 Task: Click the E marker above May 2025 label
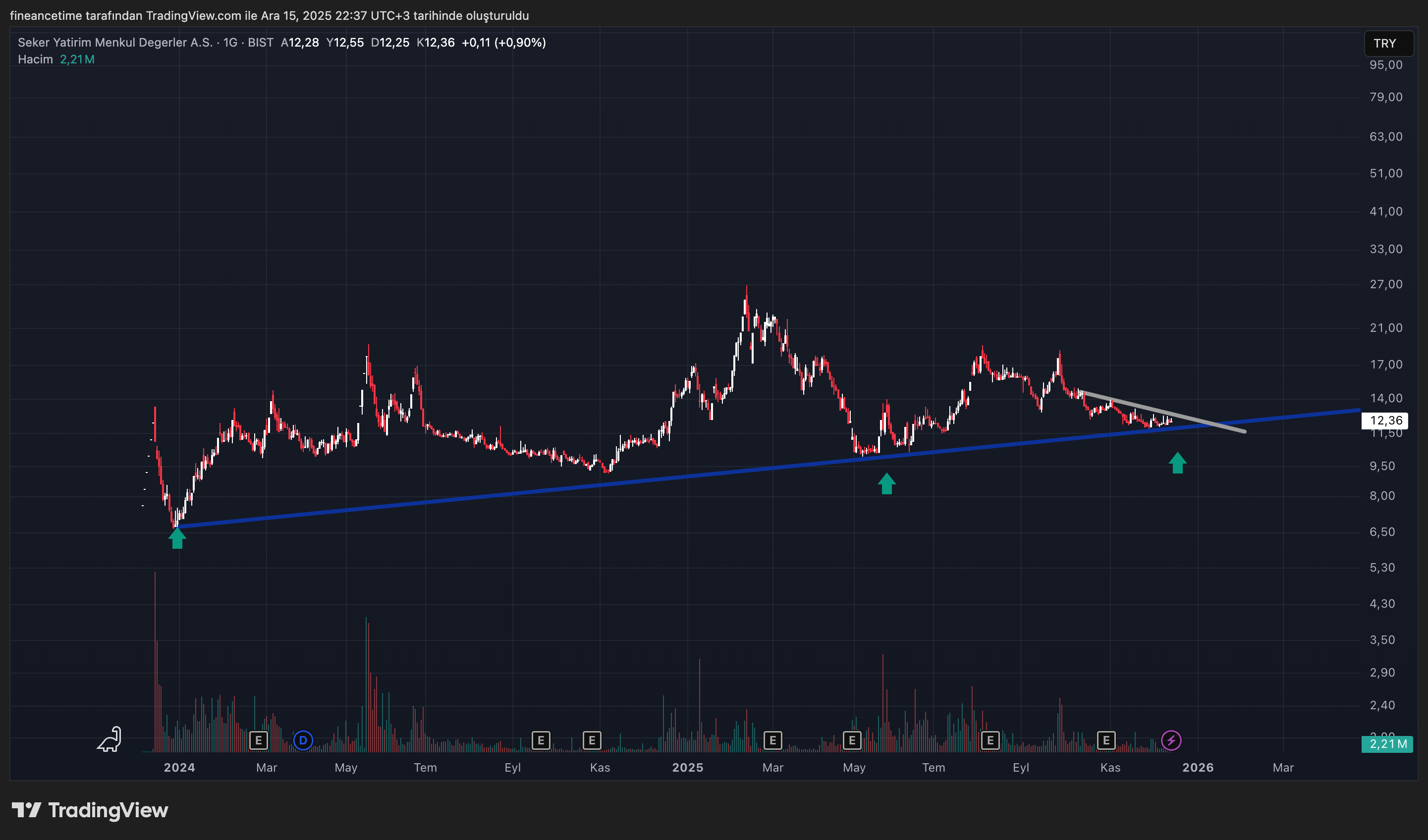(852, 740)
